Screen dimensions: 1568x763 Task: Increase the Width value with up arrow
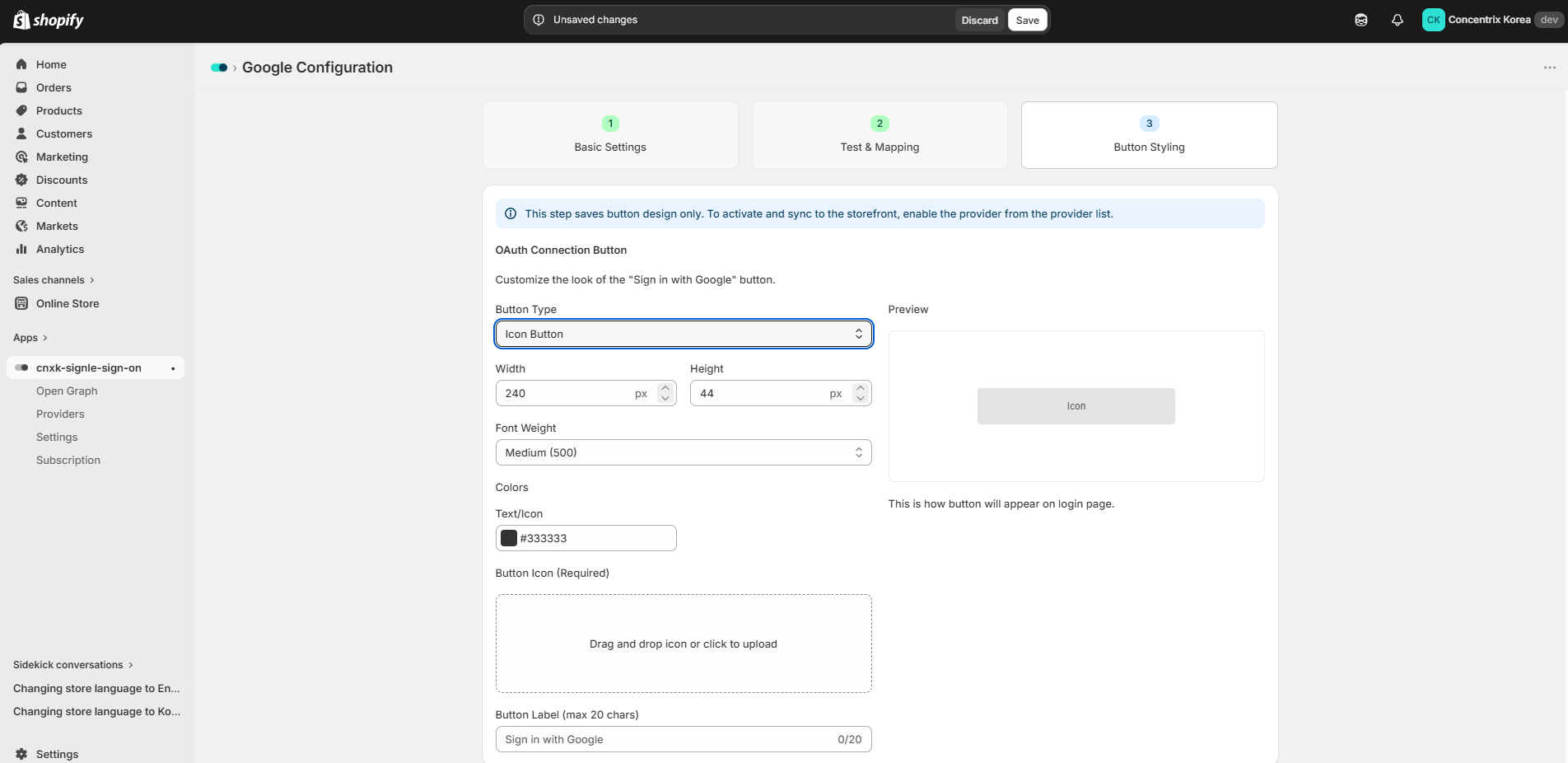click(x=665, y=387)
